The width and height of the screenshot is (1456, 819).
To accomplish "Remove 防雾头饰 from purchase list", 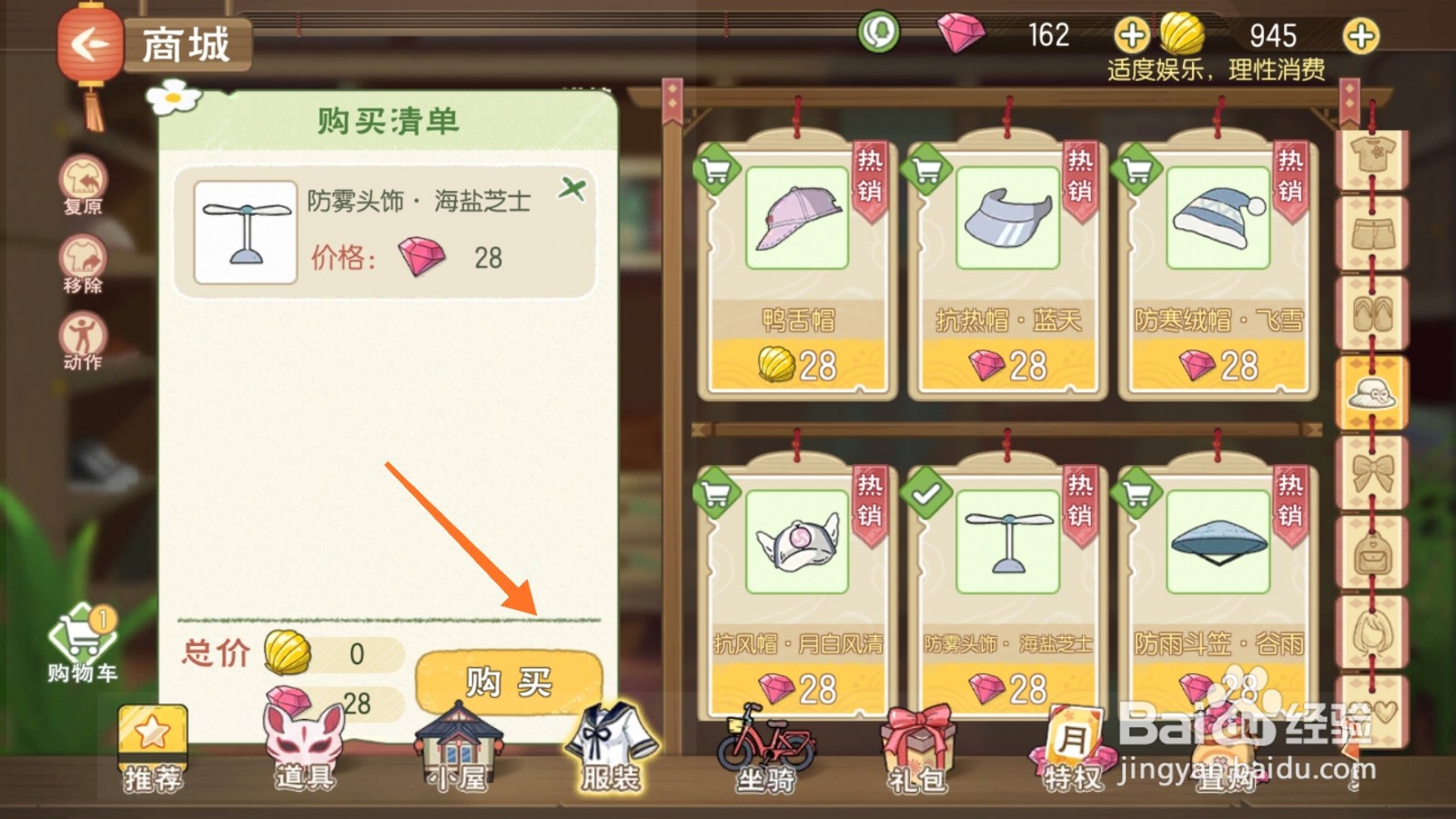I will 572,189.
